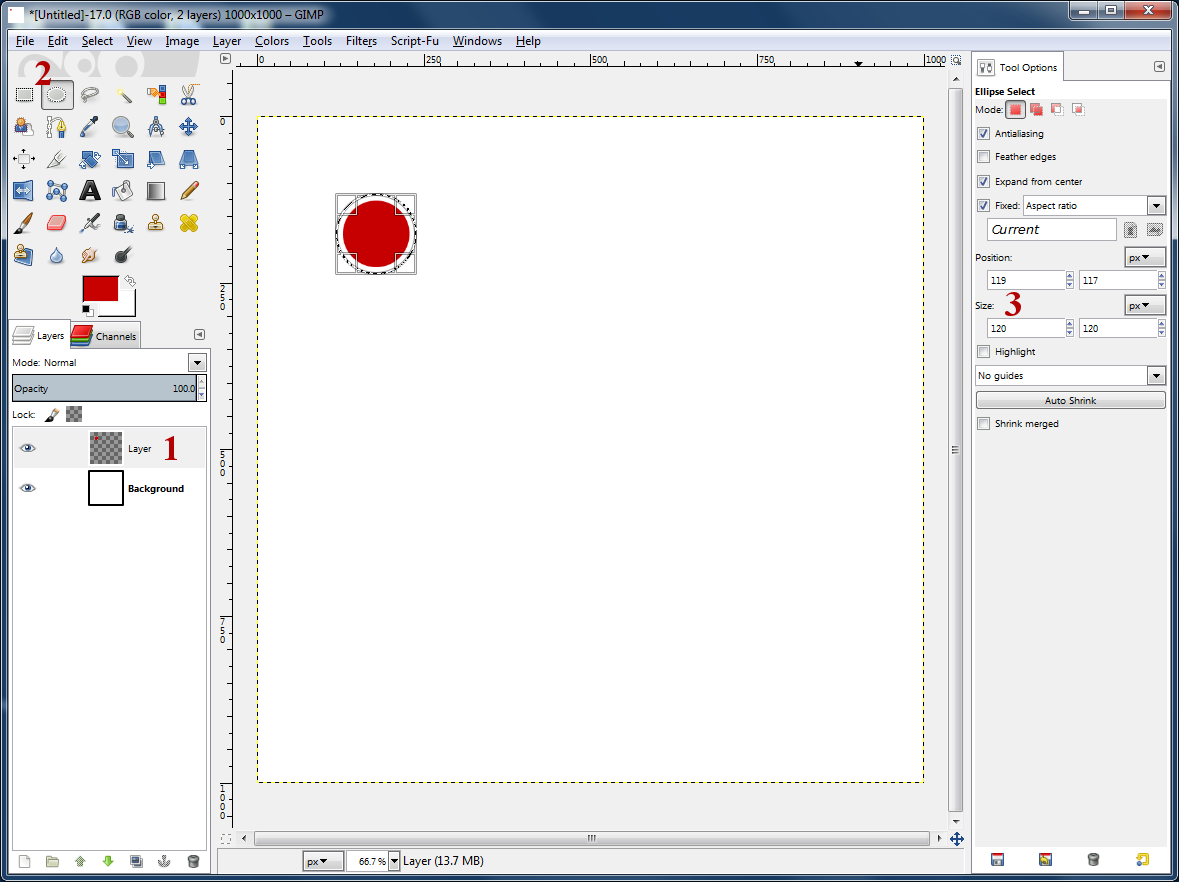Screen dimensions: 1179x882
Task: Select the Cage Transform tool
Action: tap(57, 191)
